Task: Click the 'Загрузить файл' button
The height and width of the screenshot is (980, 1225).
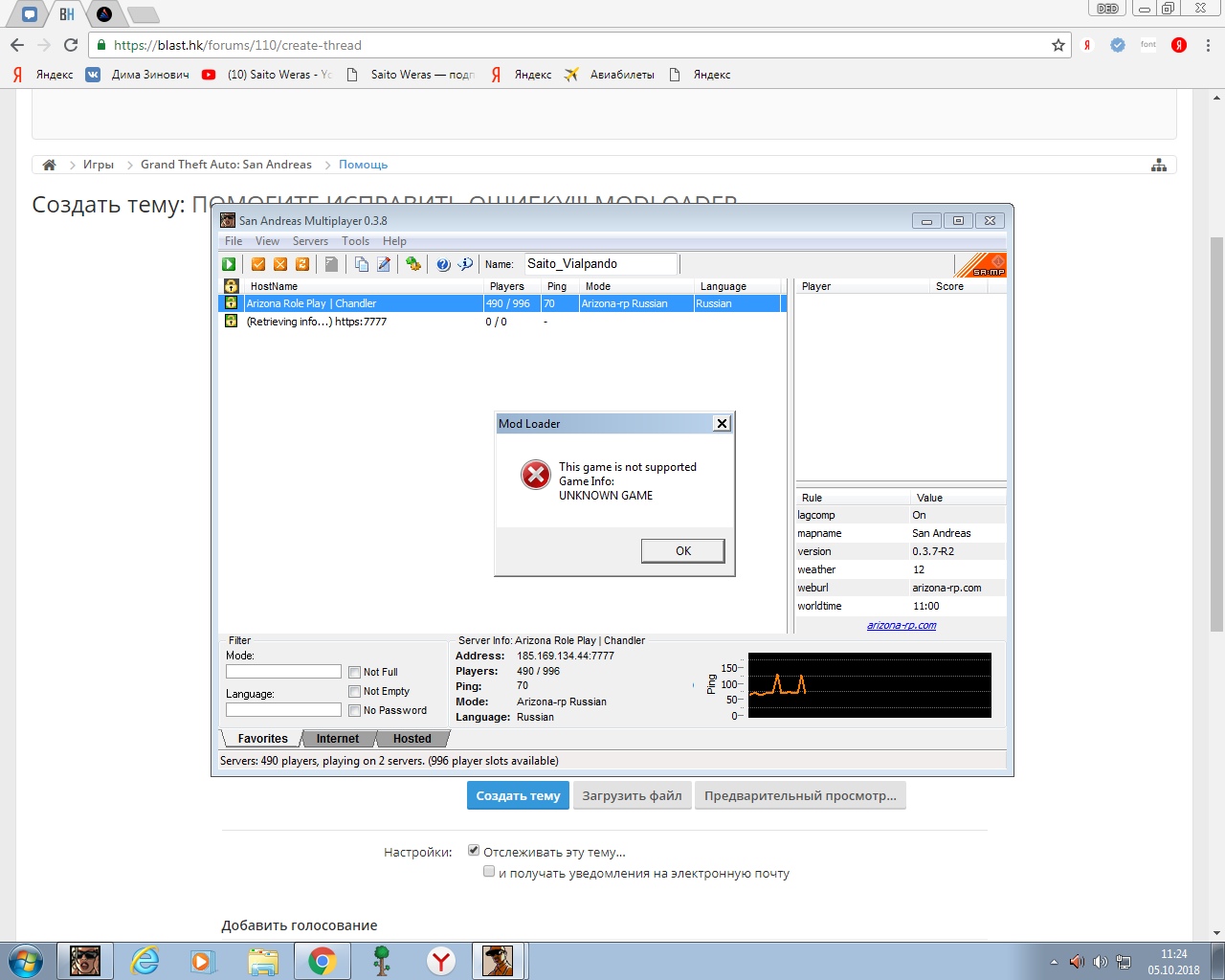Action: (632, 795)
